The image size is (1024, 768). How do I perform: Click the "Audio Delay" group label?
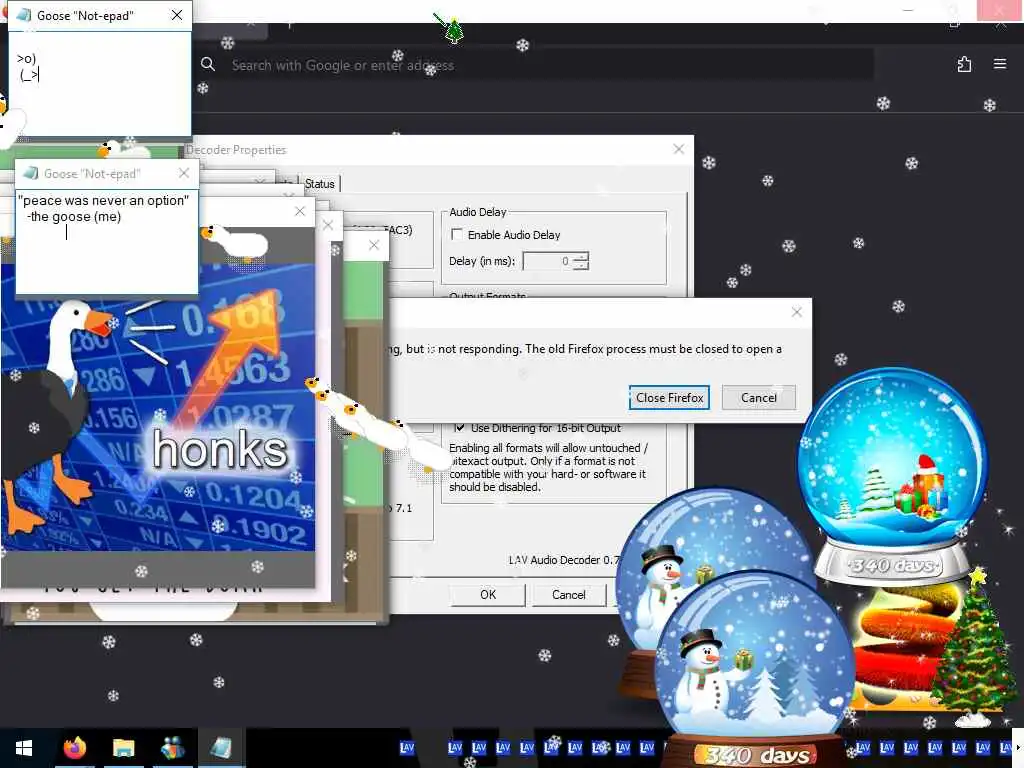tap(477, 212)
